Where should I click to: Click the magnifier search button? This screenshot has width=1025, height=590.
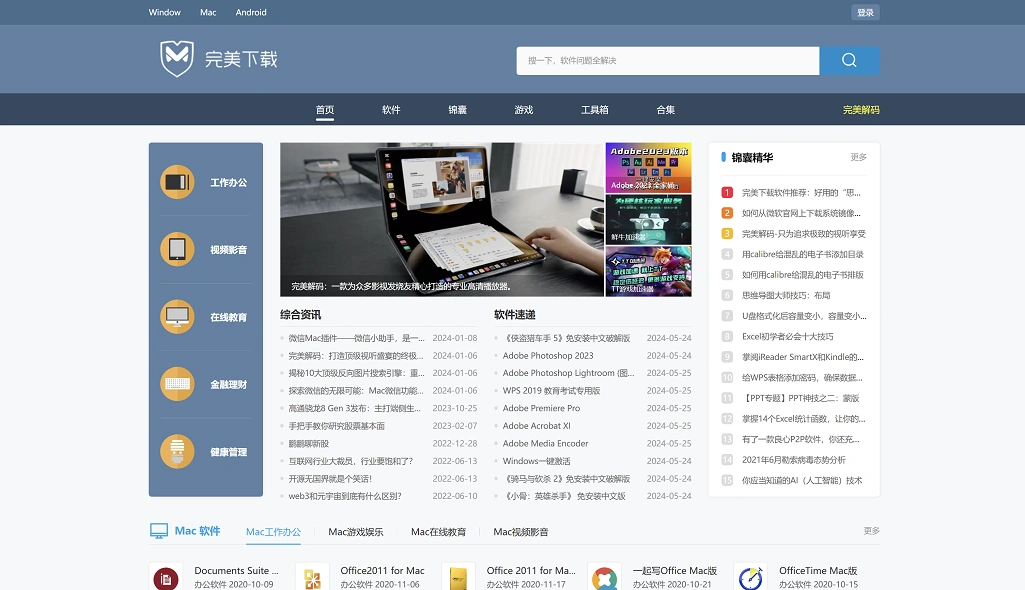coord(849,60)
